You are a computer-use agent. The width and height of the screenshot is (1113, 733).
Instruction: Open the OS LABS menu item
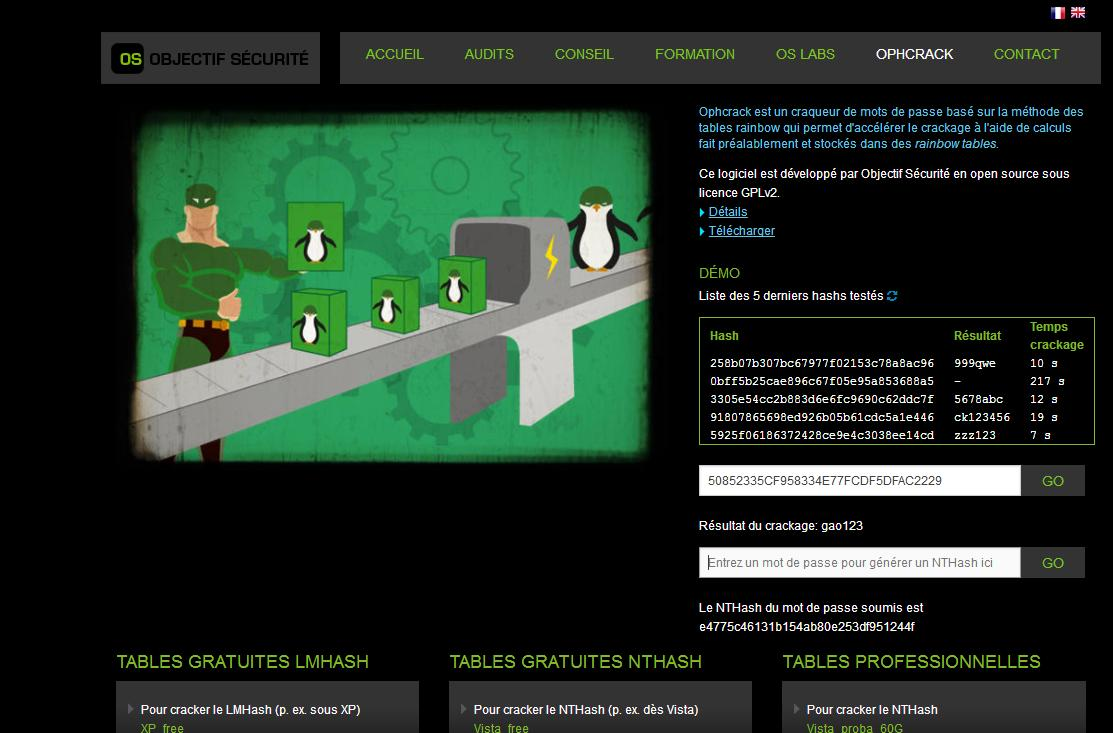pos(805,54)
